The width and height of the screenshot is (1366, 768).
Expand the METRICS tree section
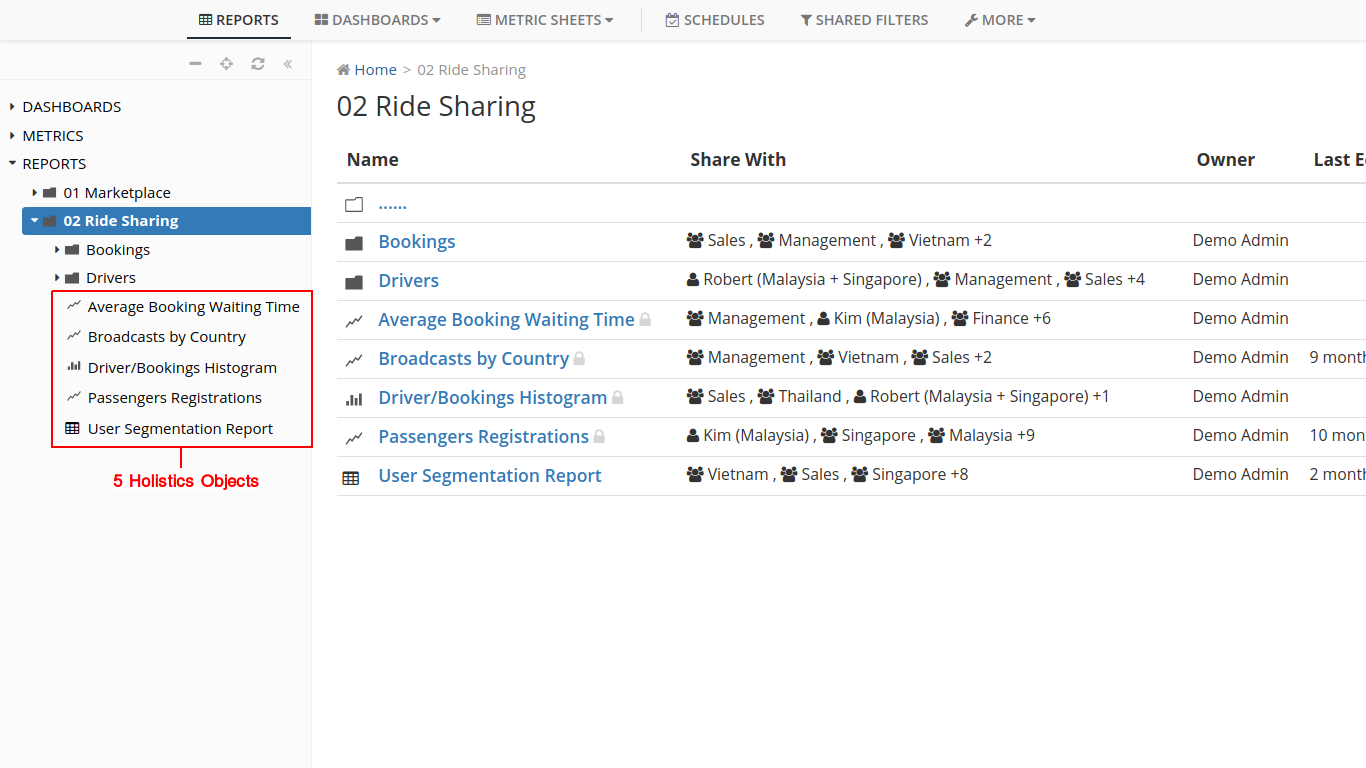pyautogui.click(x=12, y=136)
